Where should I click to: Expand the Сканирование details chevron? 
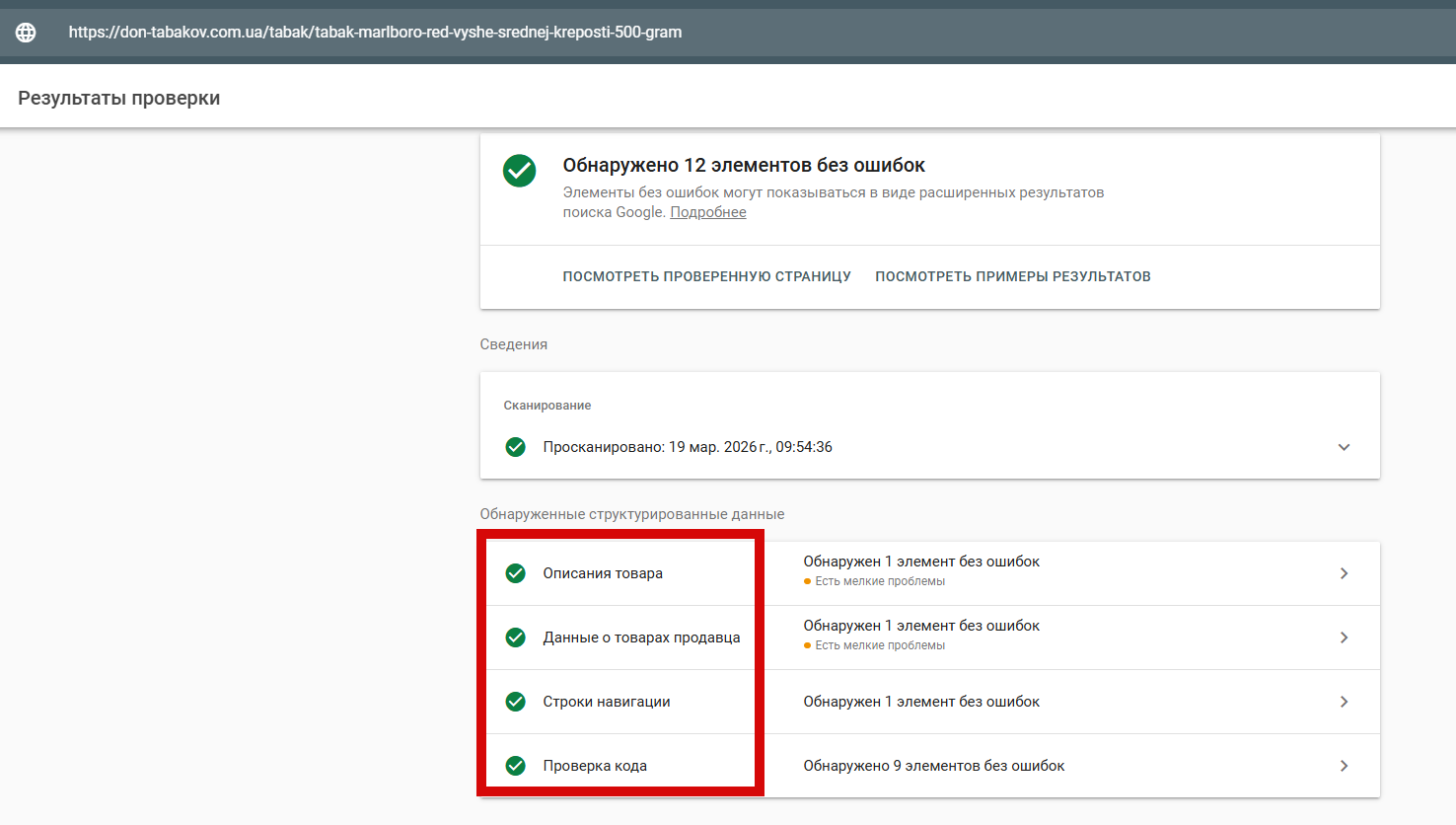point(1344,447)
